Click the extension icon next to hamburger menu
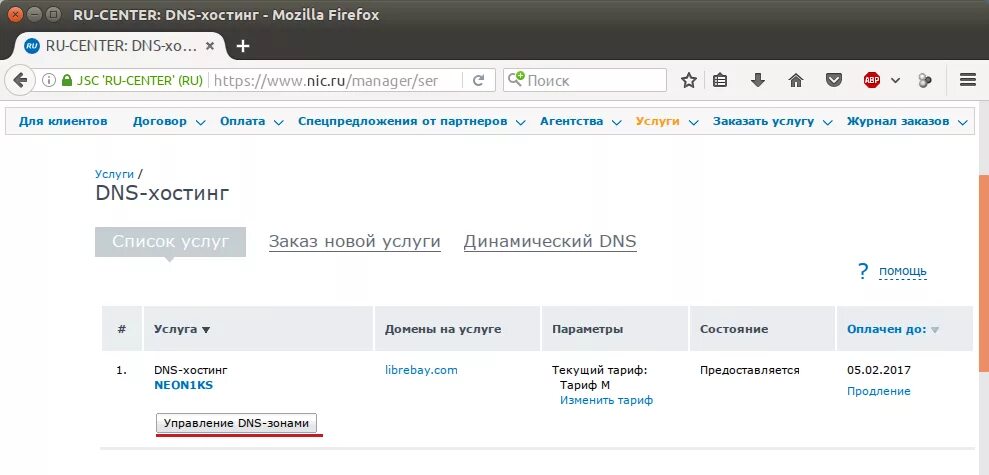The image size is (989, 475). pyautogui.click(x=925, y=80)
